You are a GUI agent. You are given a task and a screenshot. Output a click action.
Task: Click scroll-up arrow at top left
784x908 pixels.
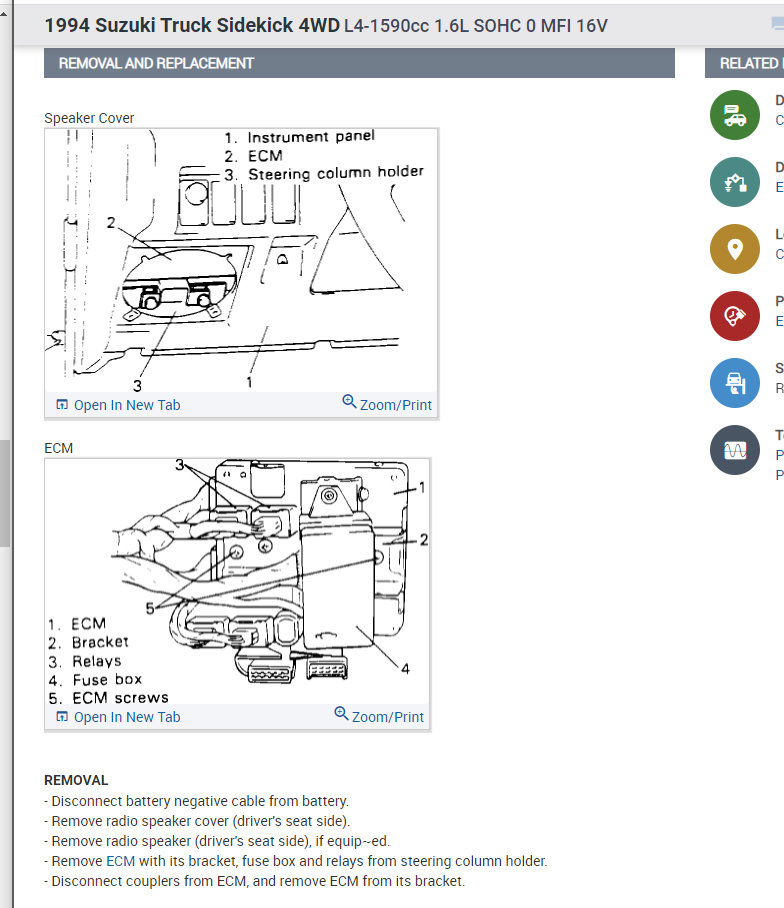click(4, 13)
